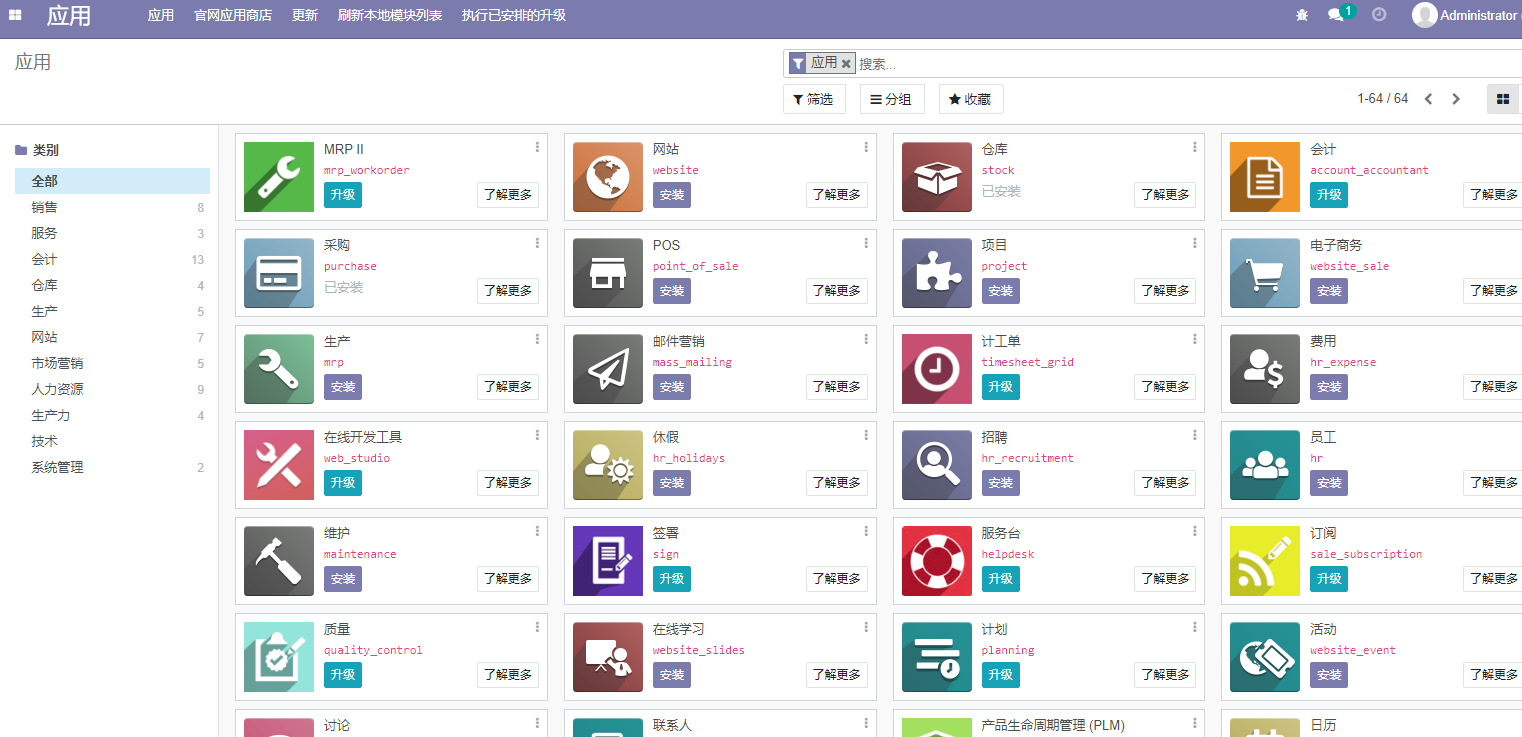This screenshot has height=737, width=1522.
Task: Open the options kebab on MRP II card
Action: pos(537,147)
